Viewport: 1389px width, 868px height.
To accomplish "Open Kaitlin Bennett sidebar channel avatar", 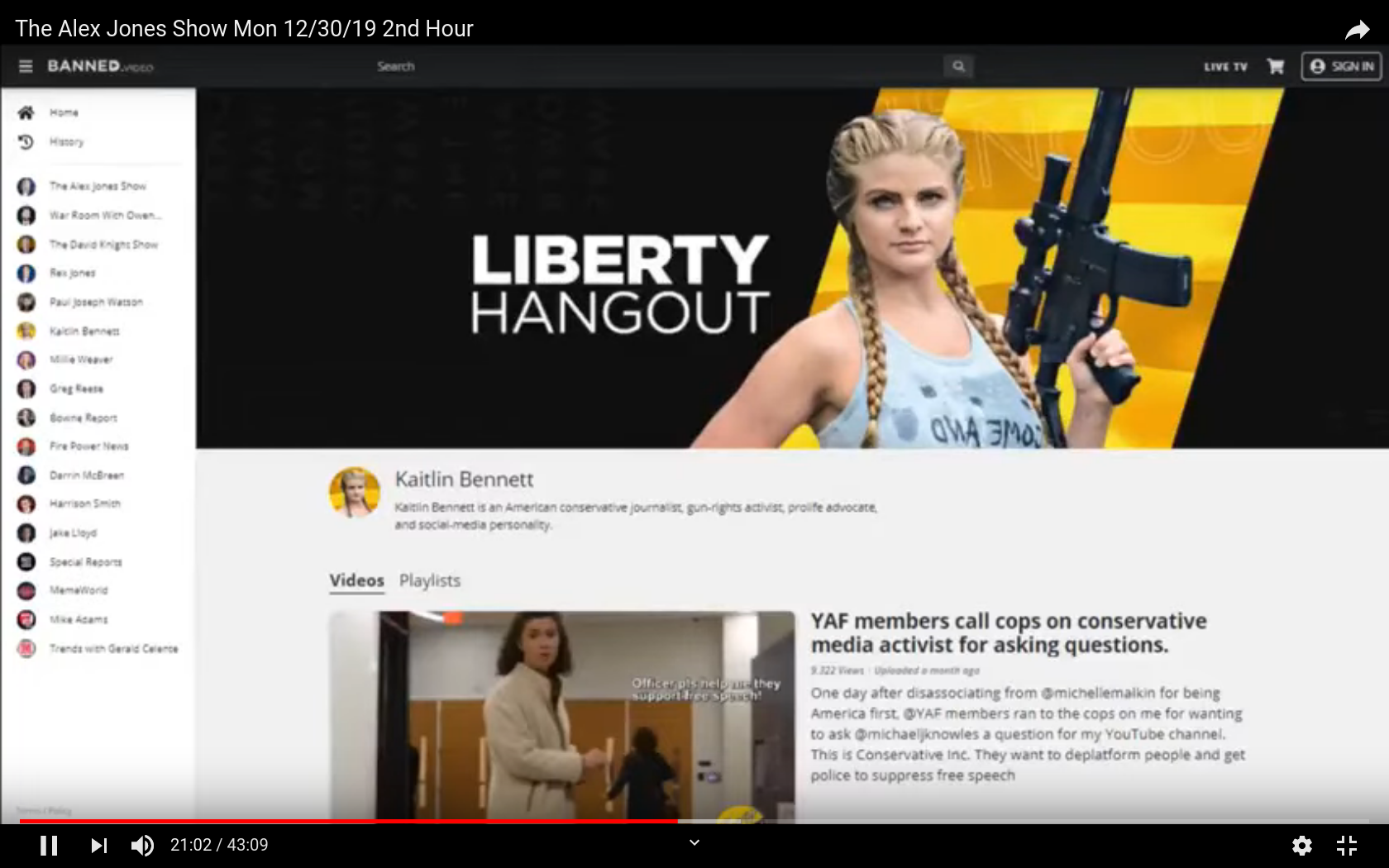I will [x=26, y=331].
